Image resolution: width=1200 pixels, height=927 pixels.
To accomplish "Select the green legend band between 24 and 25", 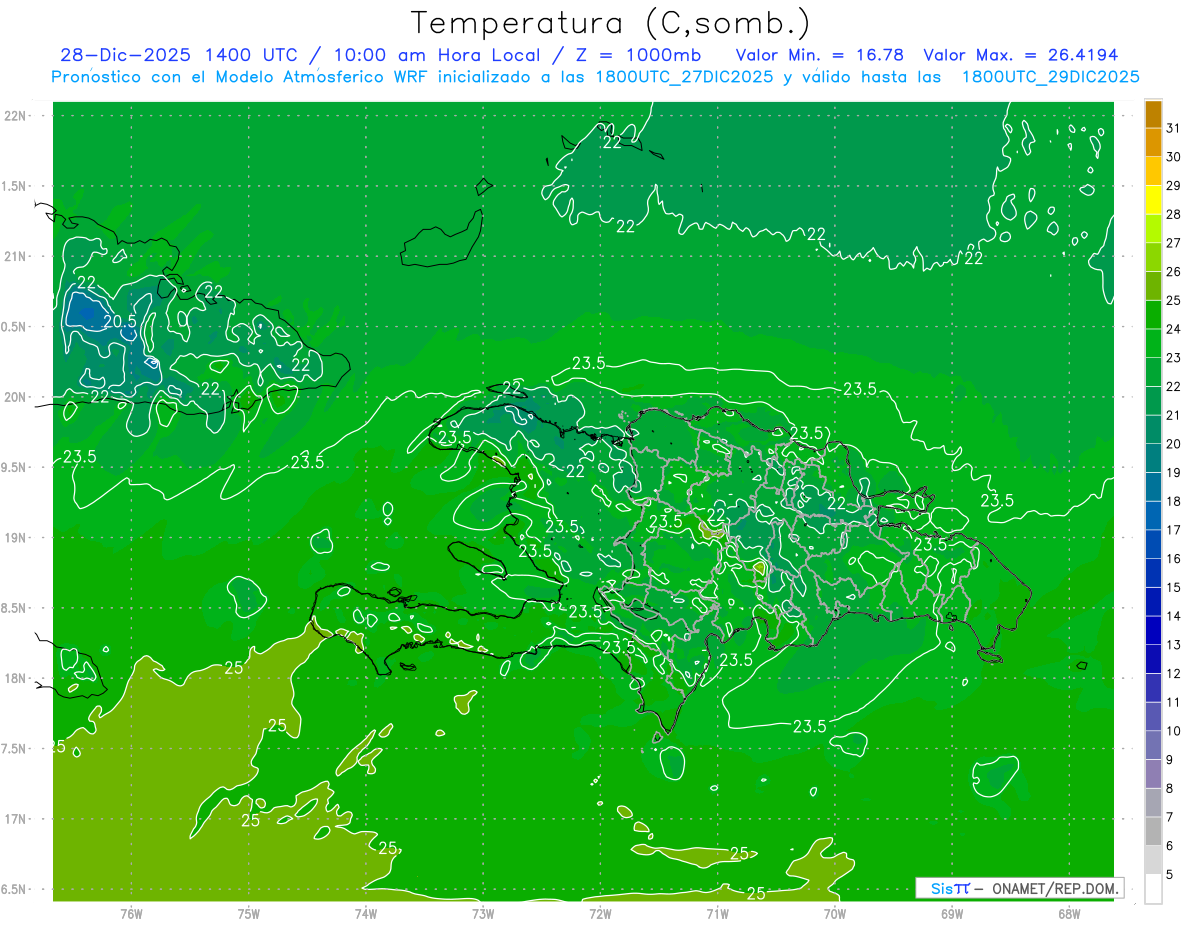I will click(1153, 315).
